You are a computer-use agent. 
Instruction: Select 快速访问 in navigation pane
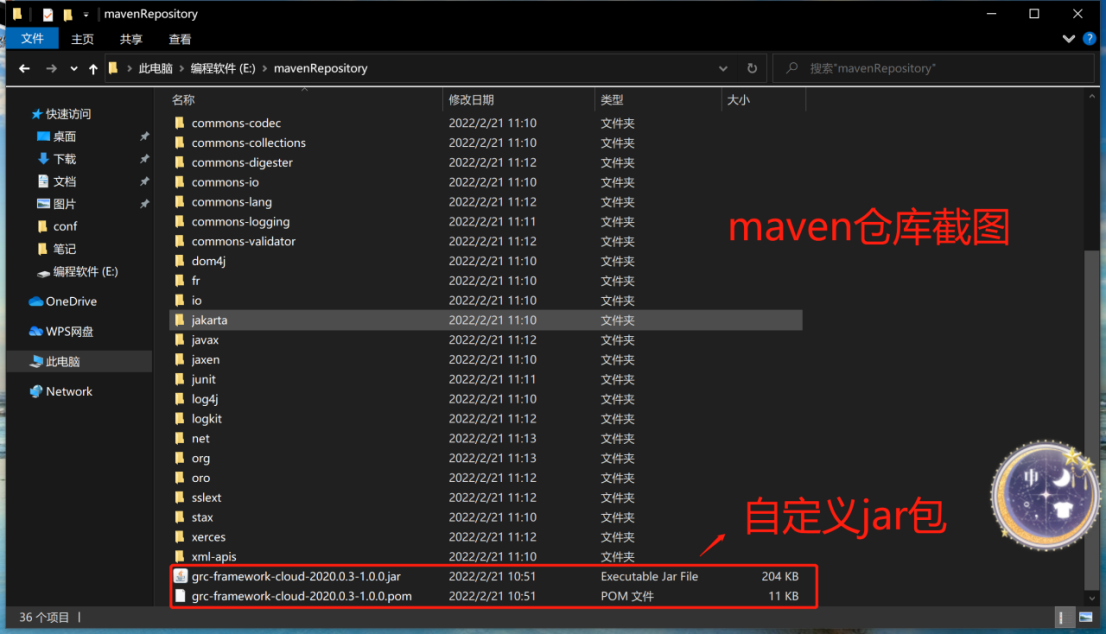68,114
